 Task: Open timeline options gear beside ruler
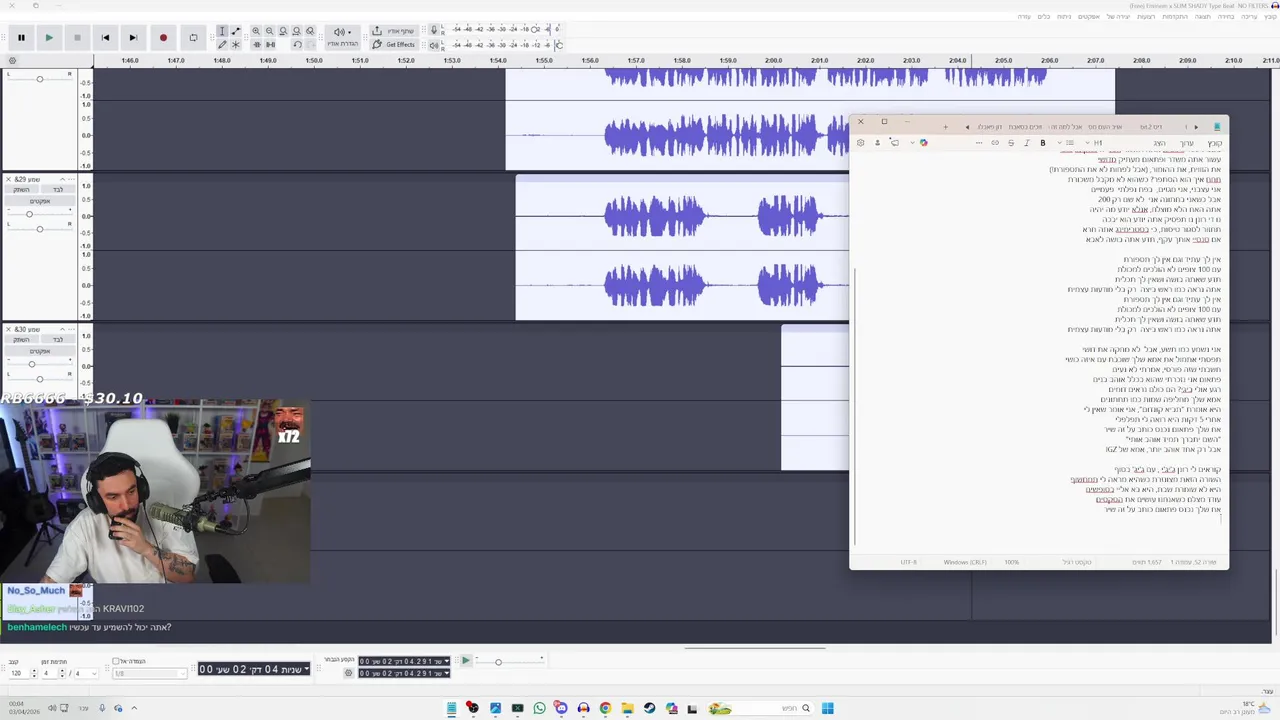11,61
